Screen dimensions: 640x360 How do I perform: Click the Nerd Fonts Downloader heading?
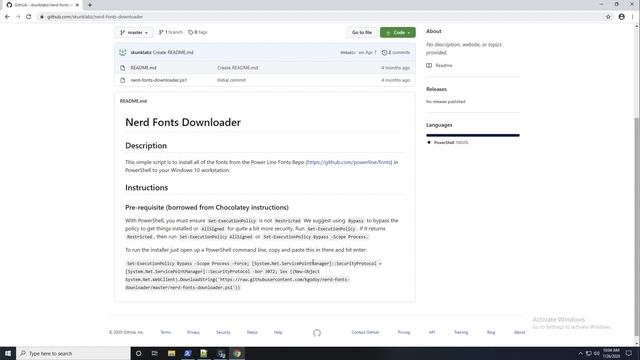point(183,122)
